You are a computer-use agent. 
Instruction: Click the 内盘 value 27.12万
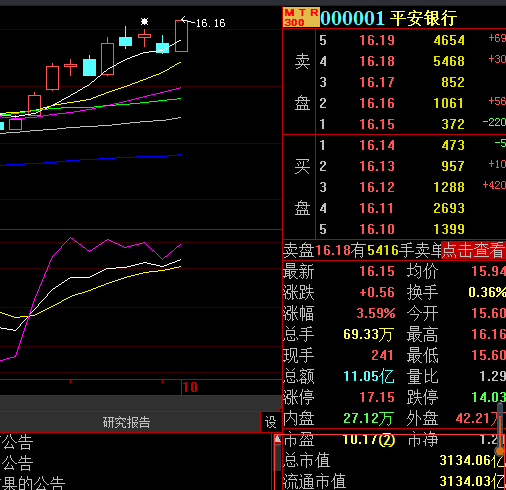coord(369,418)
